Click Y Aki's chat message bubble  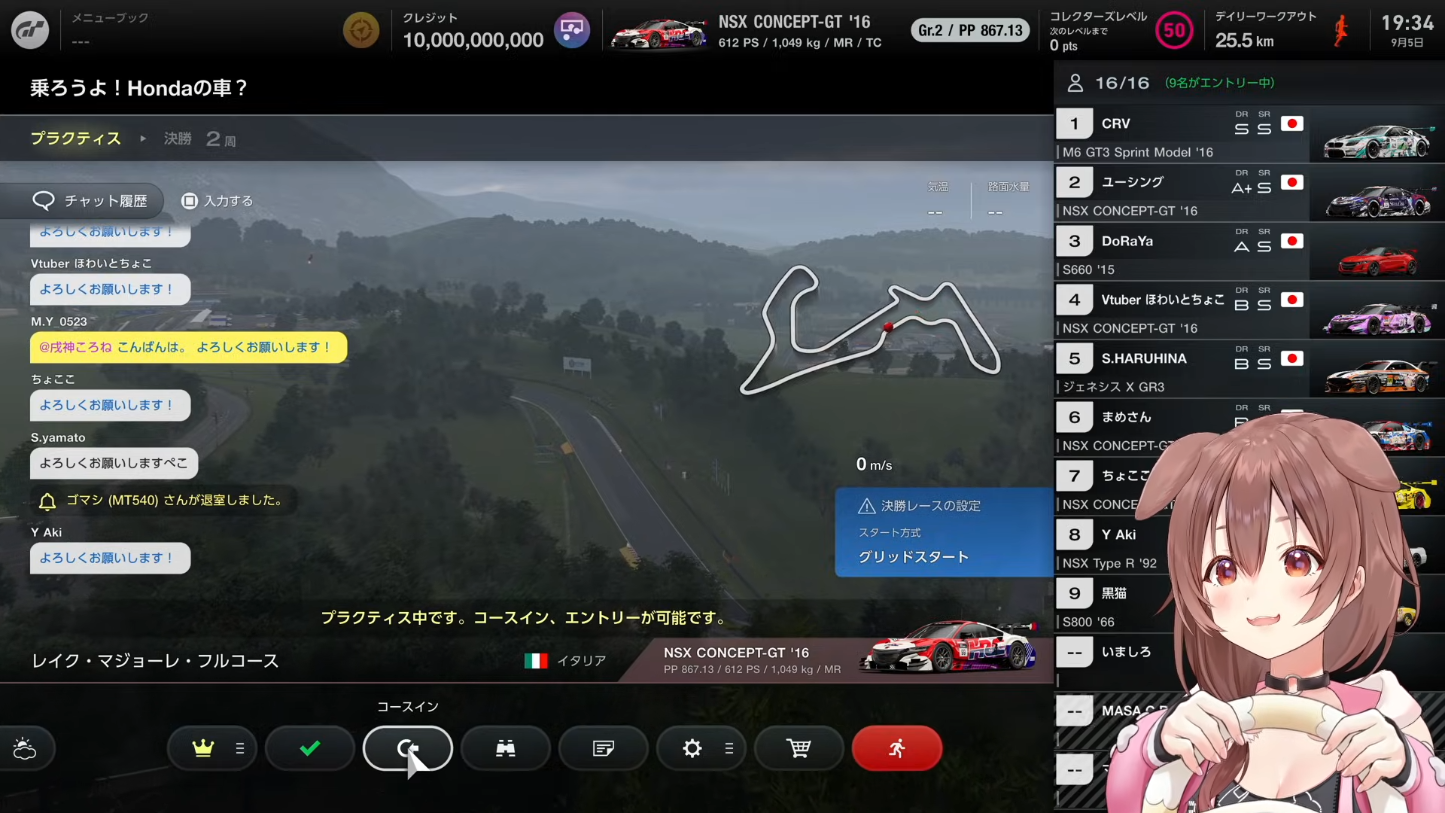(110, 558)
